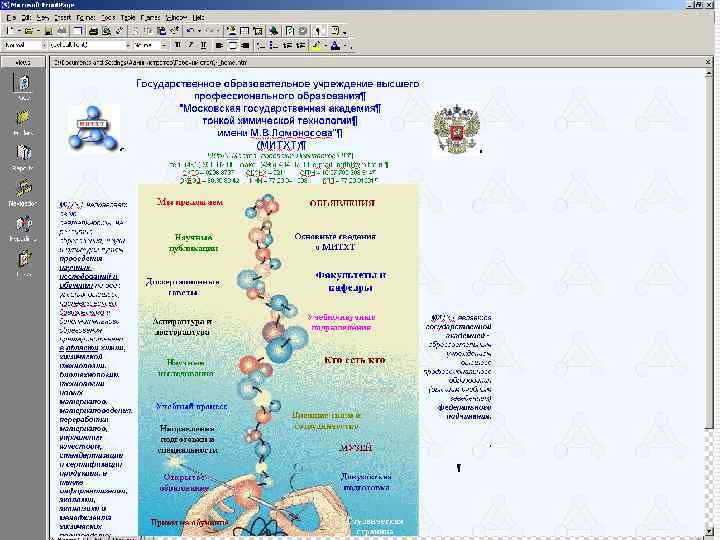Click Increase Indent icon

(x=300, y=45)
